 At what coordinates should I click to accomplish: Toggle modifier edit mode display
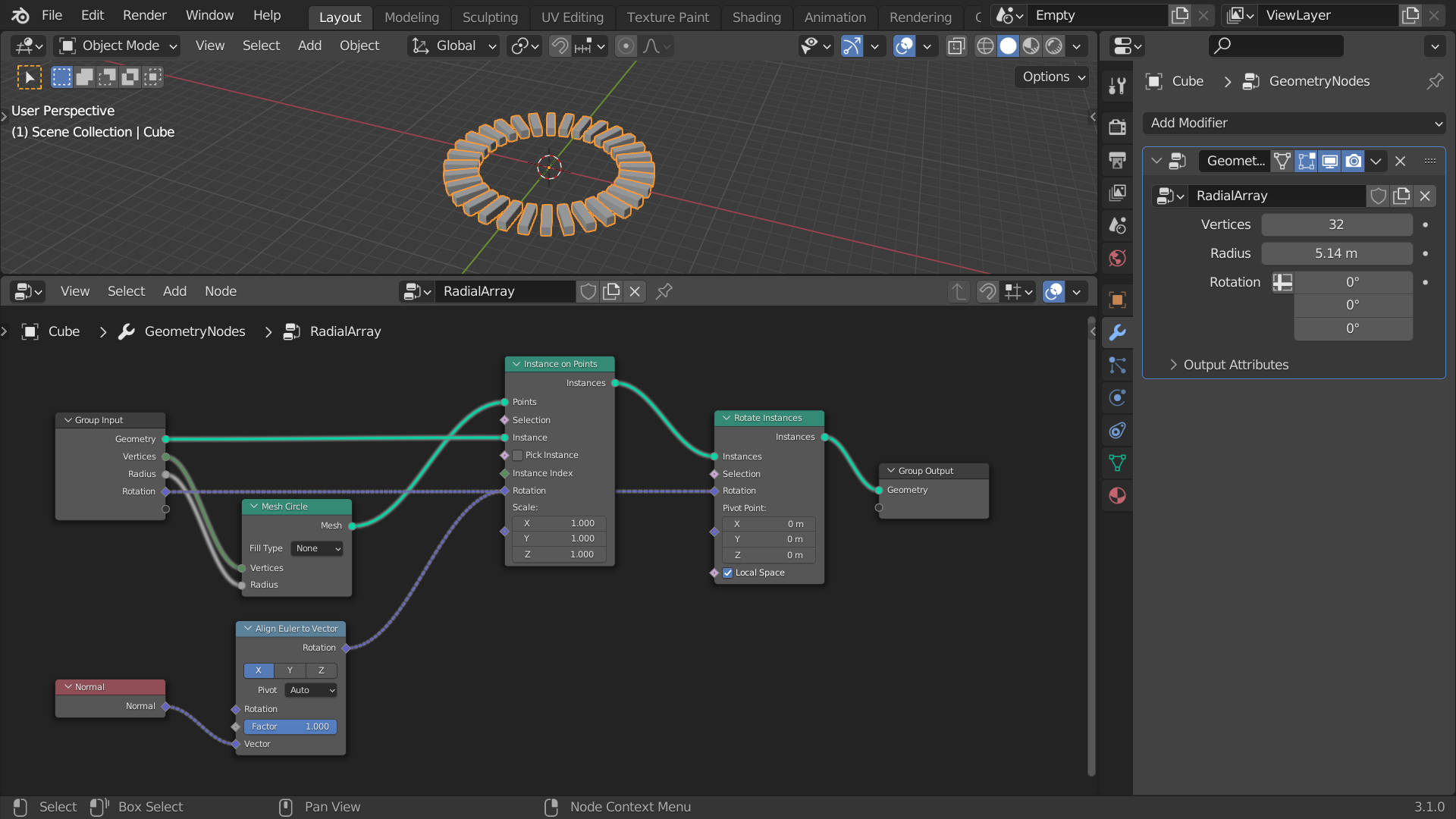pos(1306,161)
